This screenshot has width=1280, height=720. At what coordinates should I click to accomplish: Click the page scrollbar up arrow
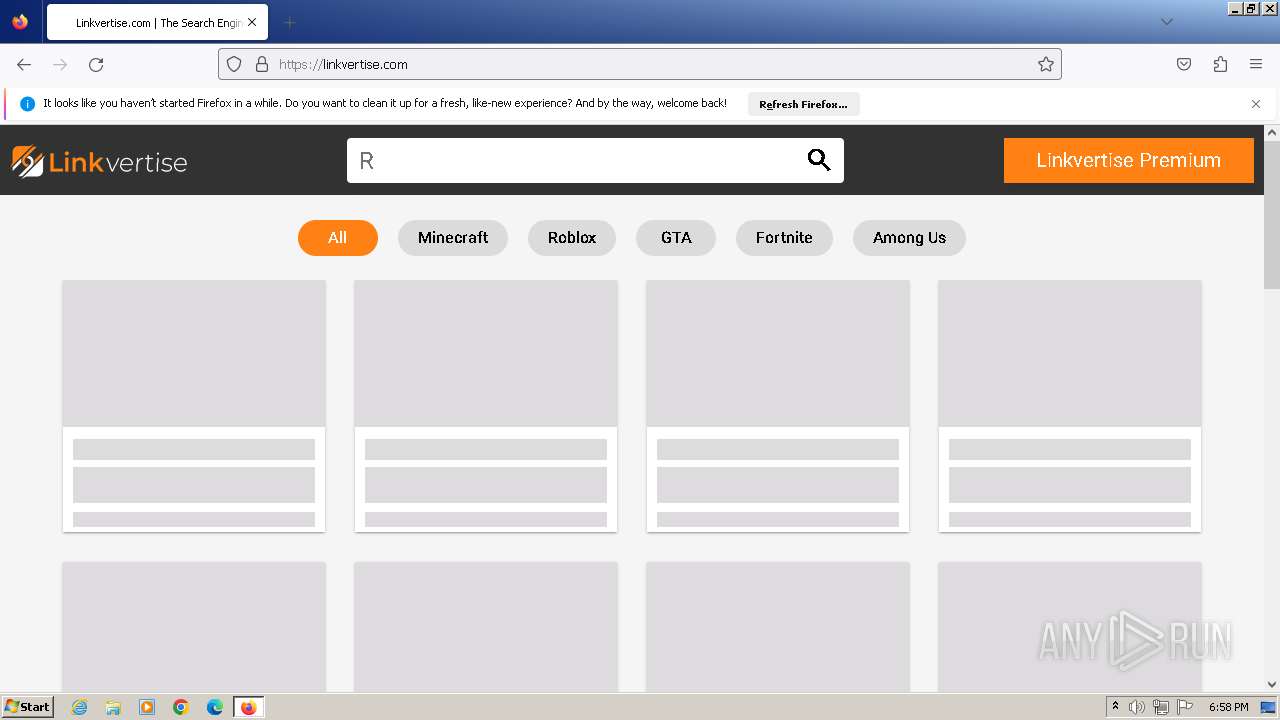1272,132
